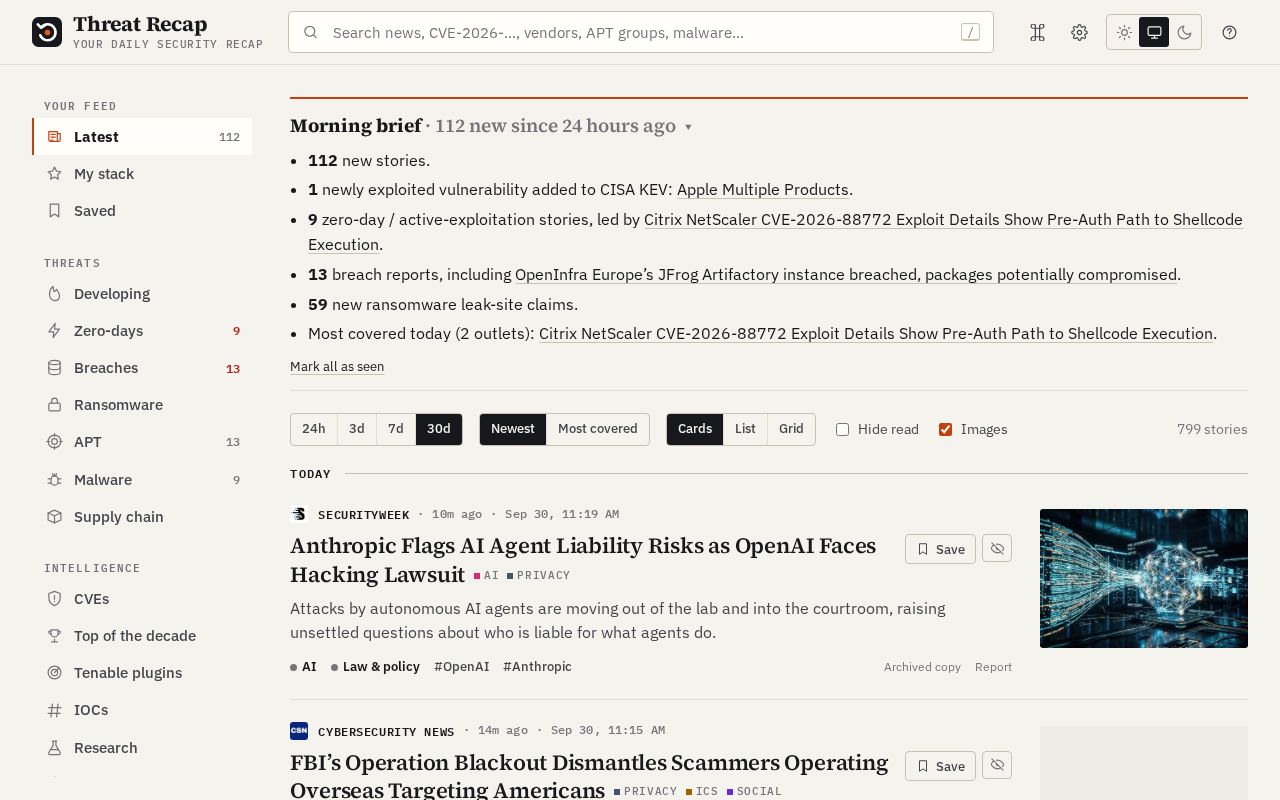This screenshot has height=800, width=1280.
Task: Open the settings gear icon
Action: tap(1079, 32)
